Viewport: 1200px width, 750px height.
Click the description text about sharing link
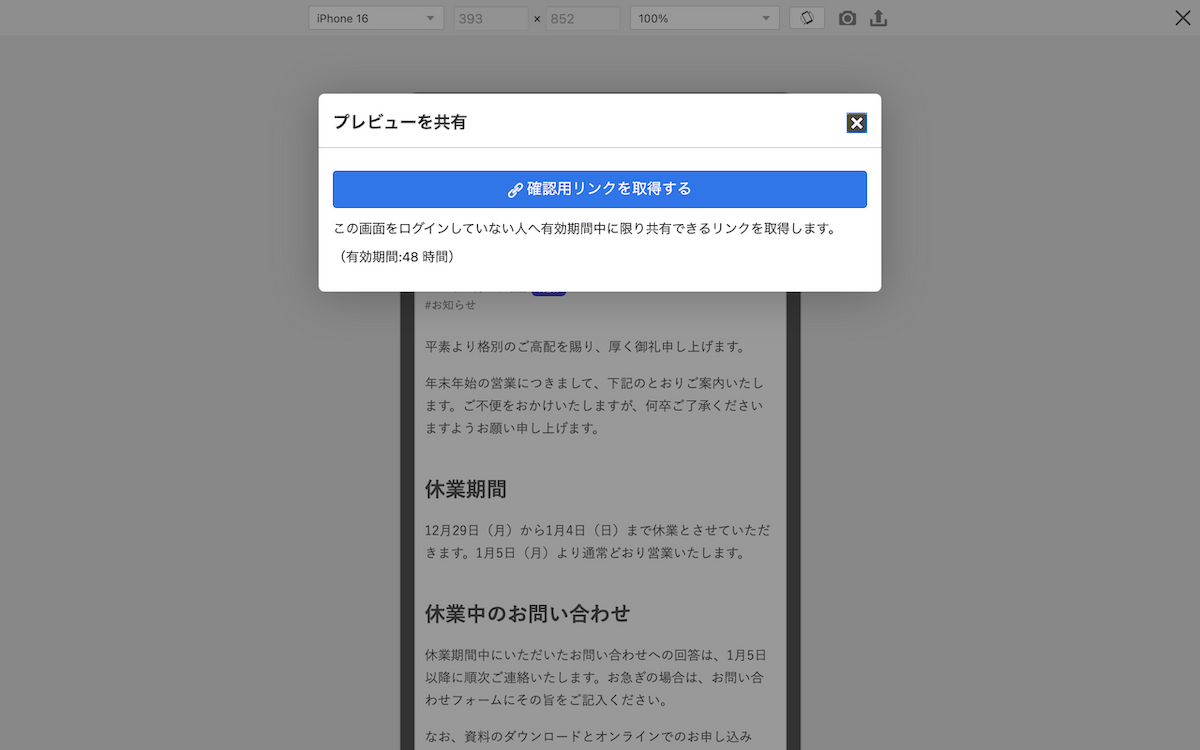[x=584, y=229]
